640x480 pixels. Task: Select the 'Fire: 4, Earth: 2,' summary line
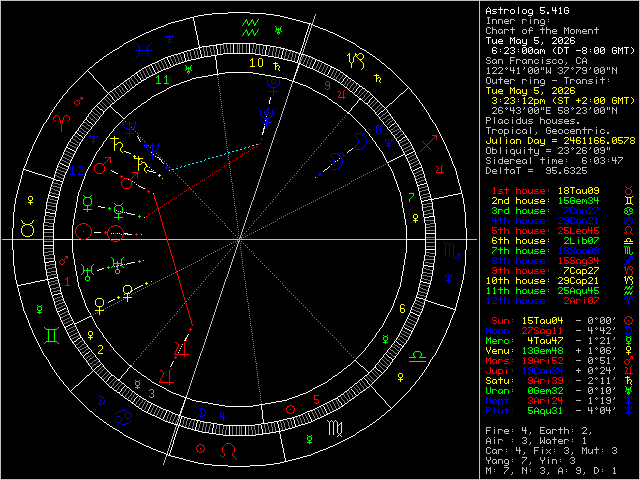pos(539,431)
